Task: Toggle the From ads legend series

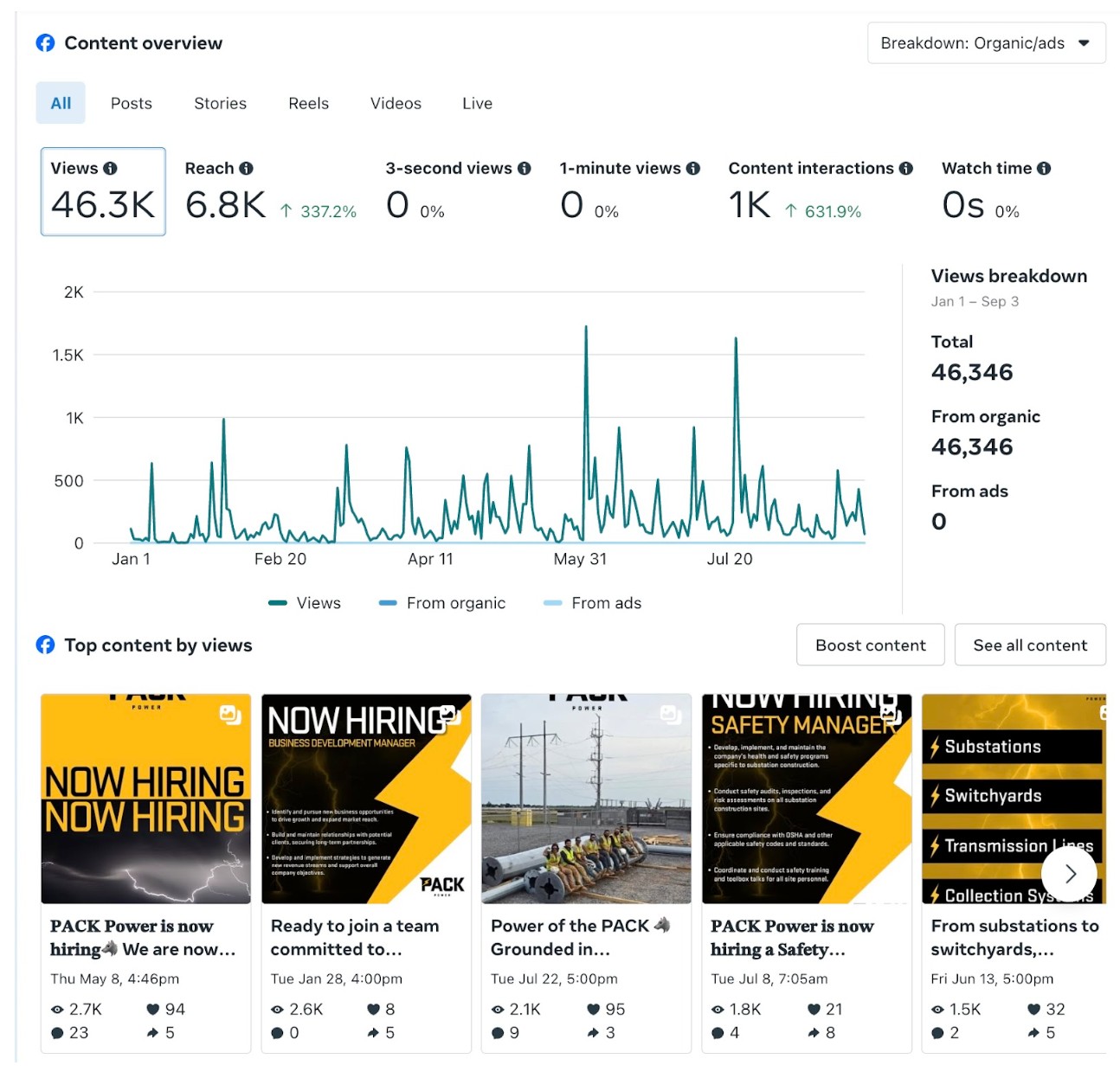Action: (593, 603)
